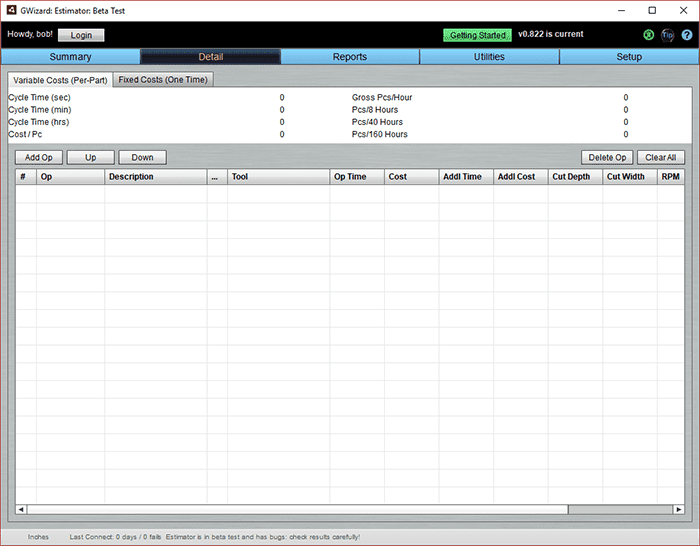Click the GWizard app icon in title bar
The image size is (700, 546).
[x=11, y=10]
